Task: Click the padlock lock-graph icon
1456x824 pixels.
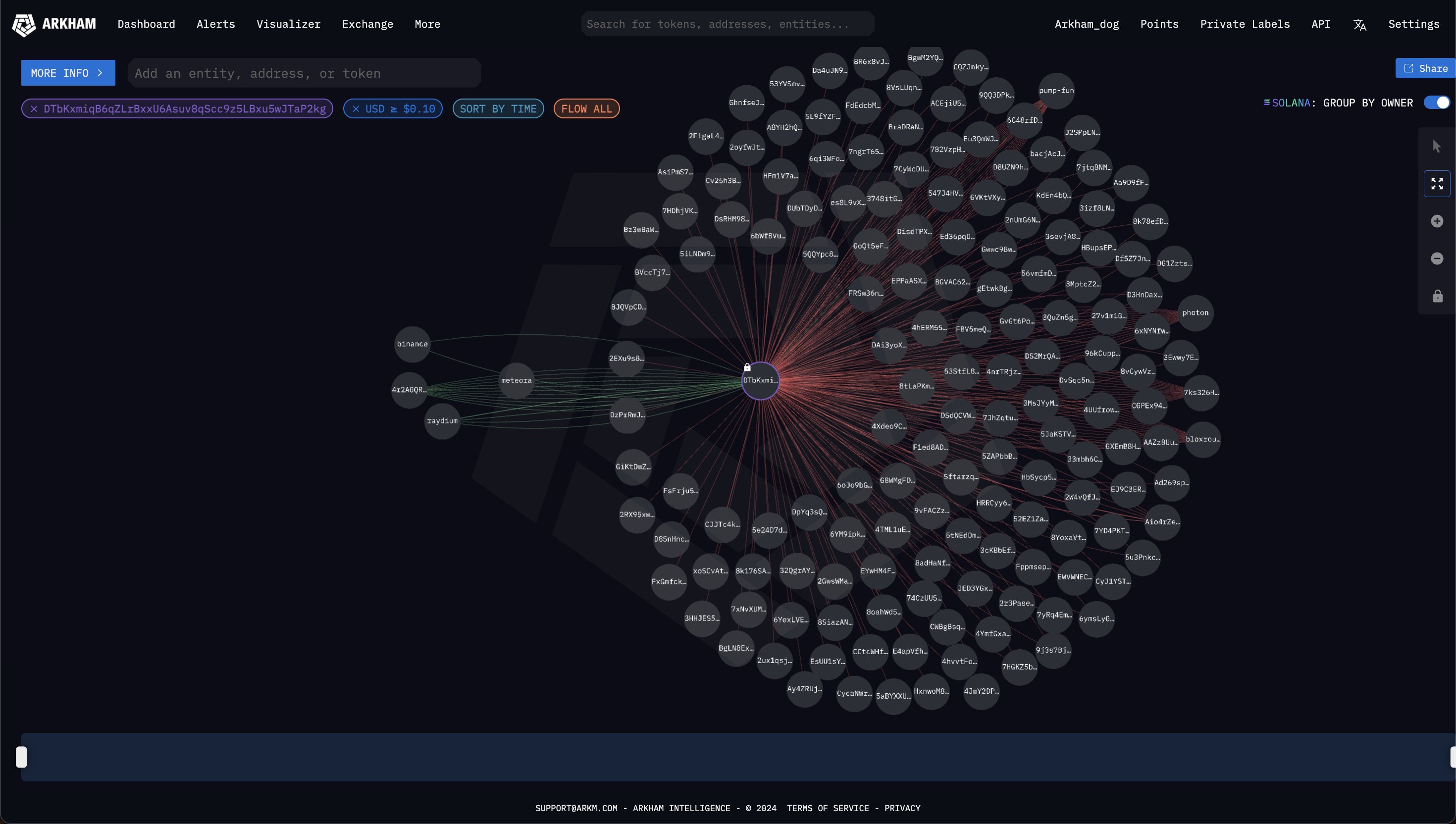Action: coord(1437,296)
